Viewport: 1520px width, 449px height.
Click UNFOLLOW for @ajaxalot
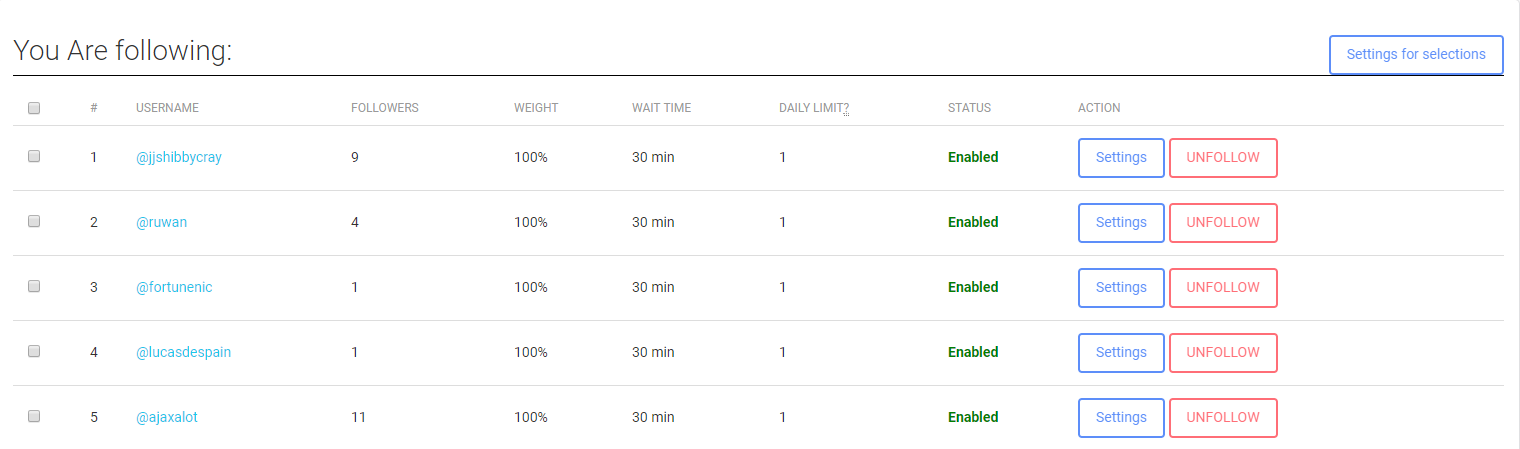(x=1223, y=417)
